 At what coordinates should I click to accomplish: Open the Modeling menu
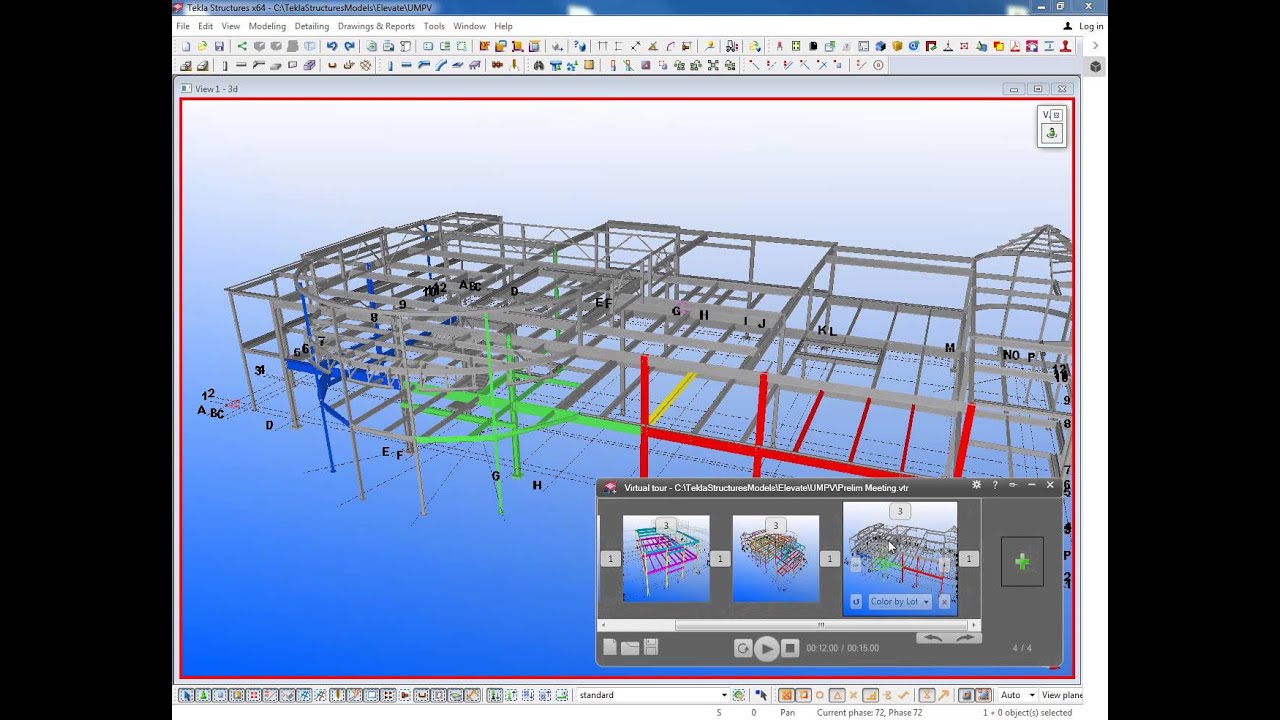point(267,26)
